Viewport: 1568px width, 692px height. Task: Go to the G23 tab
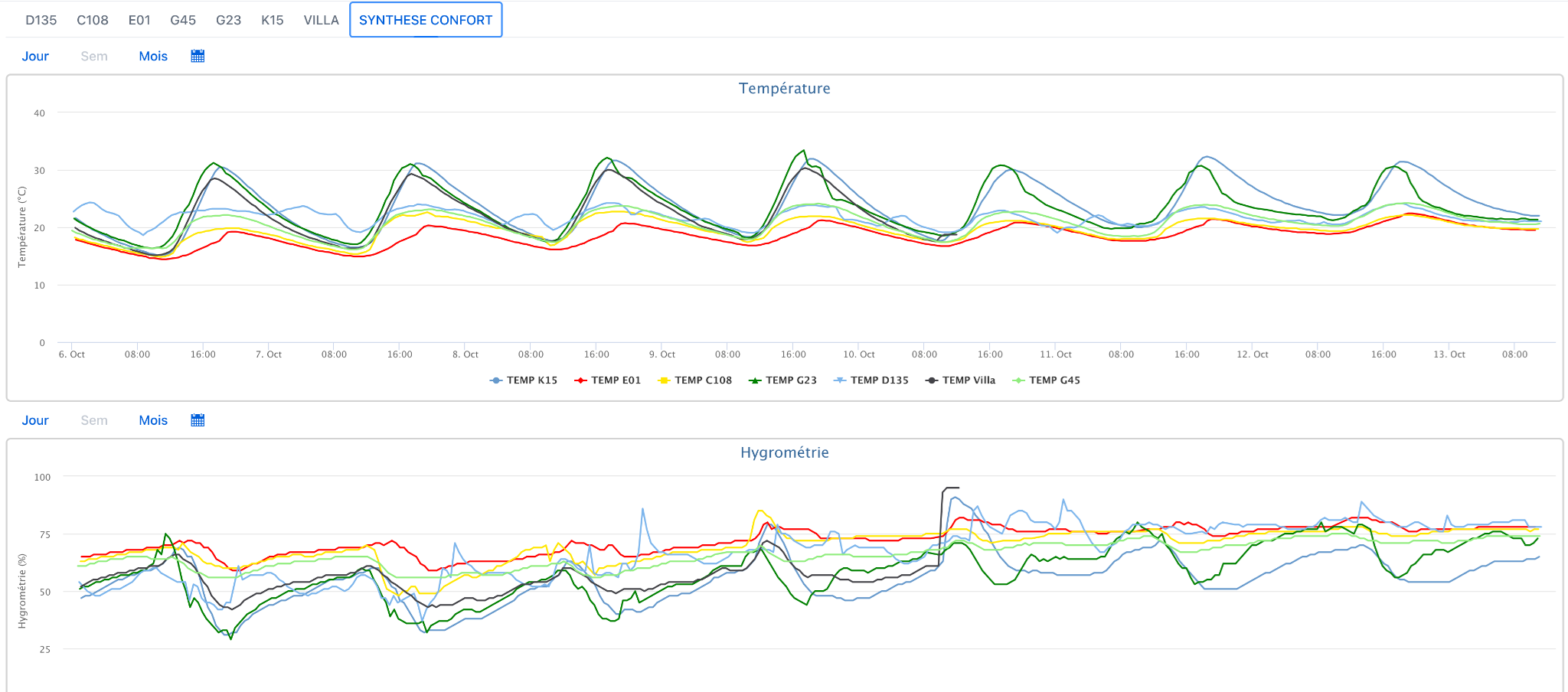click(229, 20)
